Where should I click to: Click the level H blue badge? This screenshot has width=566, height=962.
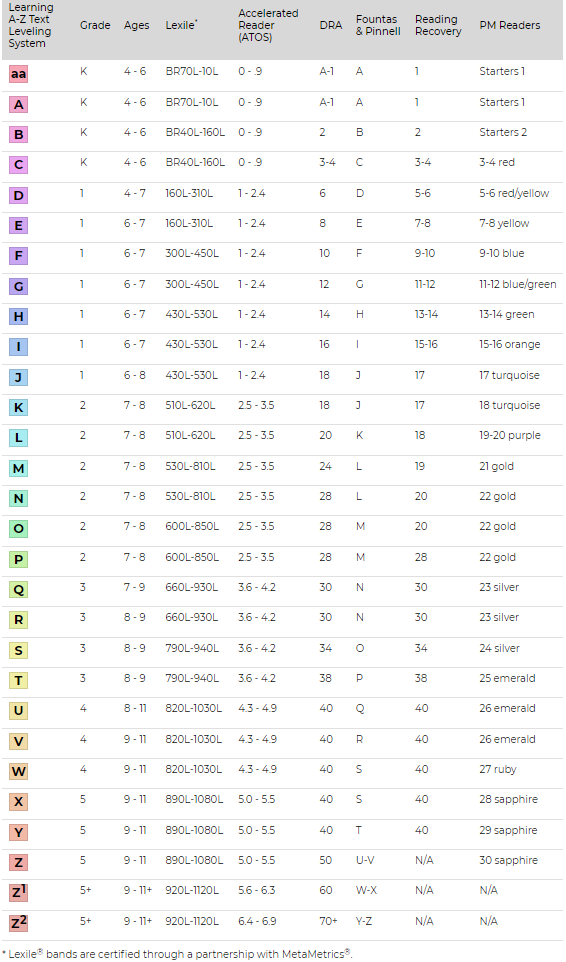[x=18, y=317]
